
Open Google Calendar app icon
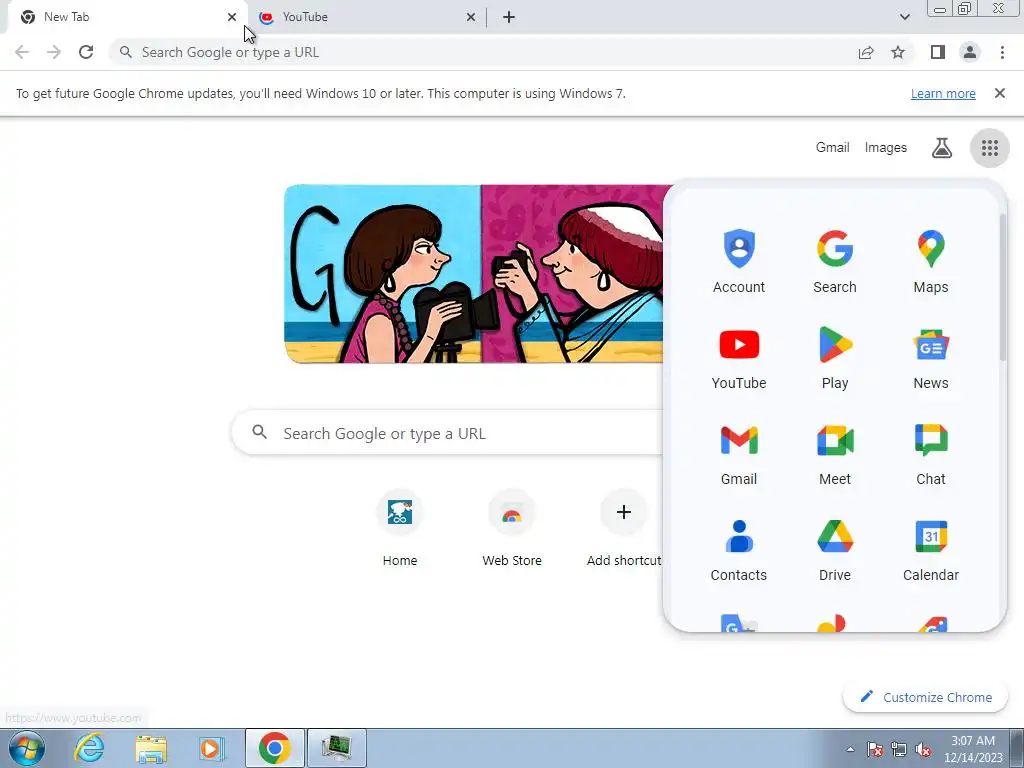pyautogui.click(x=931, y=550)
